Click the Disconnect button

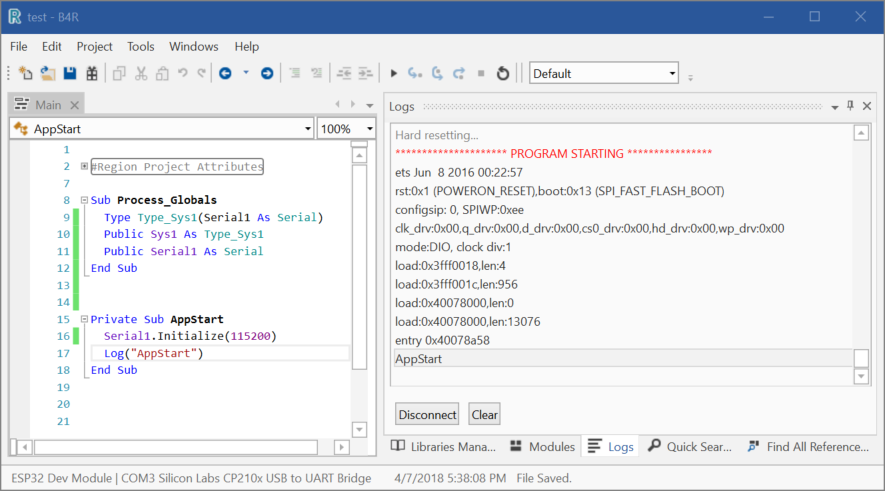[427, 414]
